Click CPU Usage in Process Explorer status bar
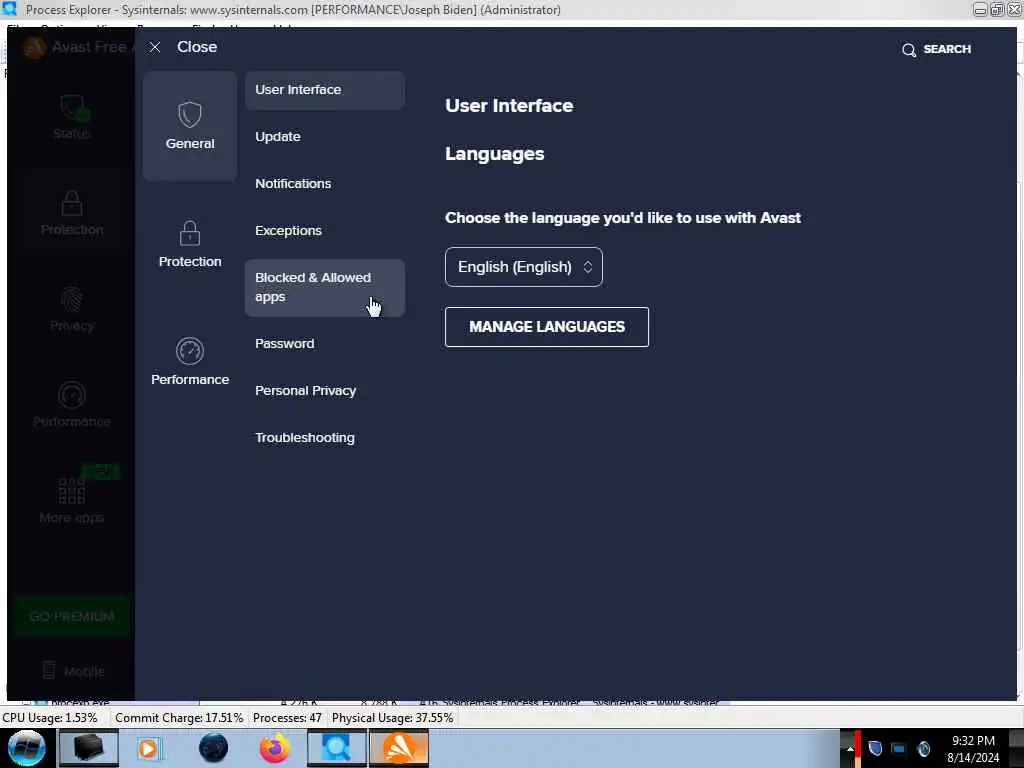1024x768 pixels. tap(50, 718)
